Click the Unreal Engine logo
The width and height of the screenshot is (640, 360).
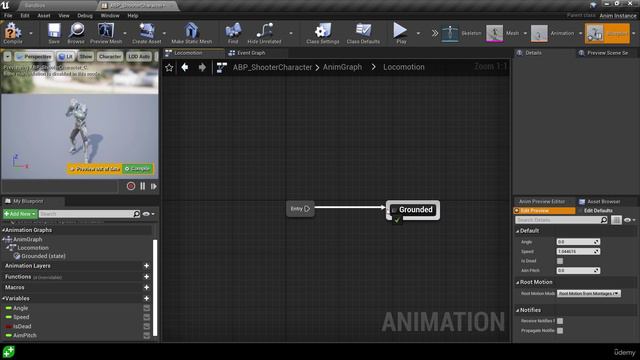[5, 5]
